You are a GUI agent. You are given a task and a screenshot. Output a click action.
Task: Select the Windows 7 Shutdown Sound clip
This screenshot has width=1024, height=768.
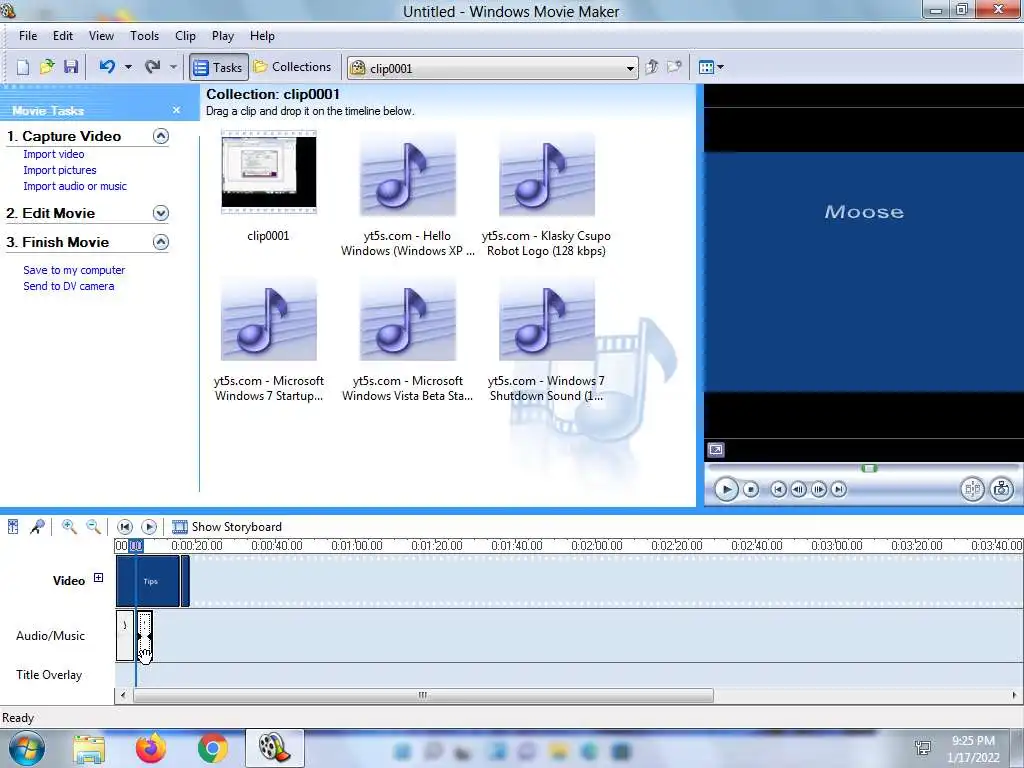[x=547, y=319]
